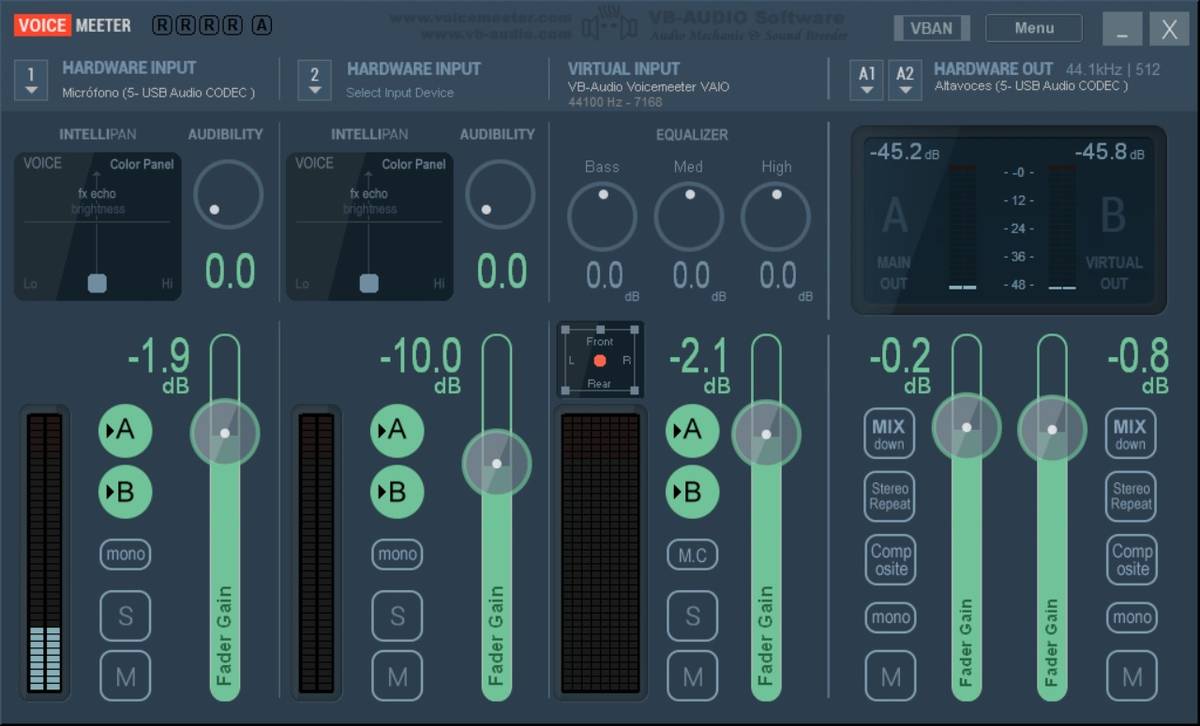Mute the A main output bus
1200x726 pixels.
tap(890, 676)
